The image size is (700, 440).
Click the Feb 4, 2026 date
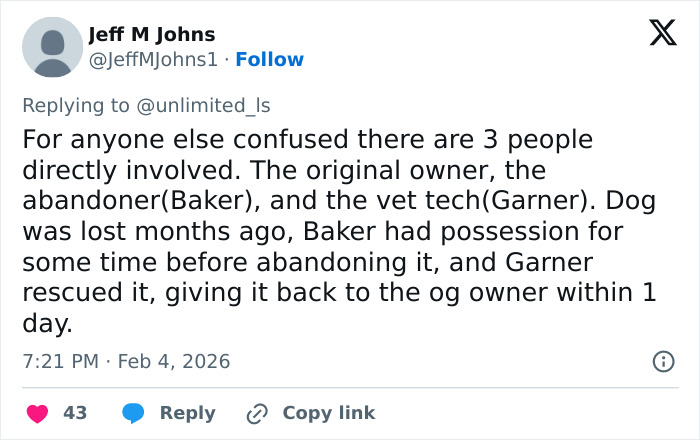coord(173,361)
